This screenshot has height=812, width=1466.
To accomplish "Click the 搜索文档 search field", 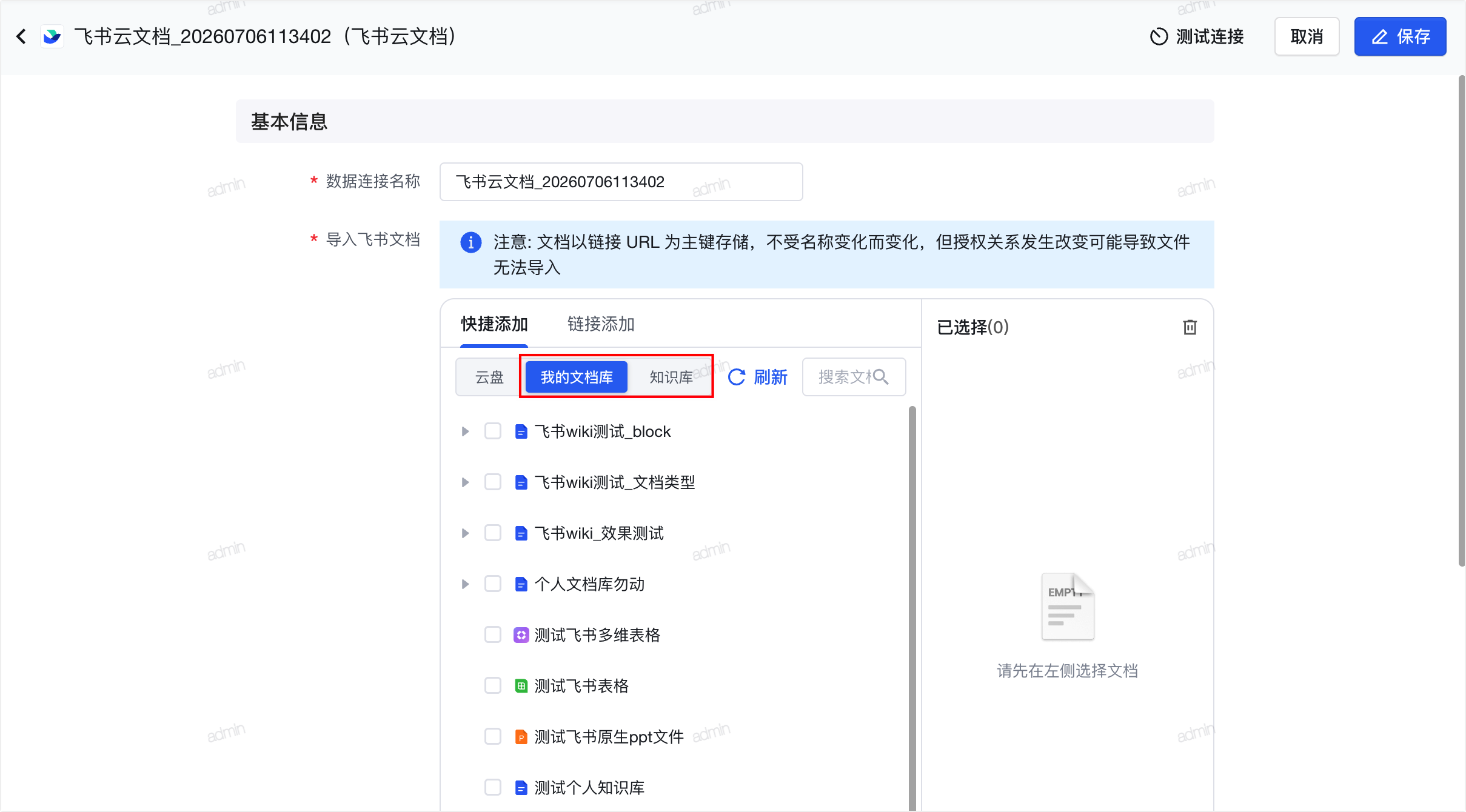I will [854, 377].
